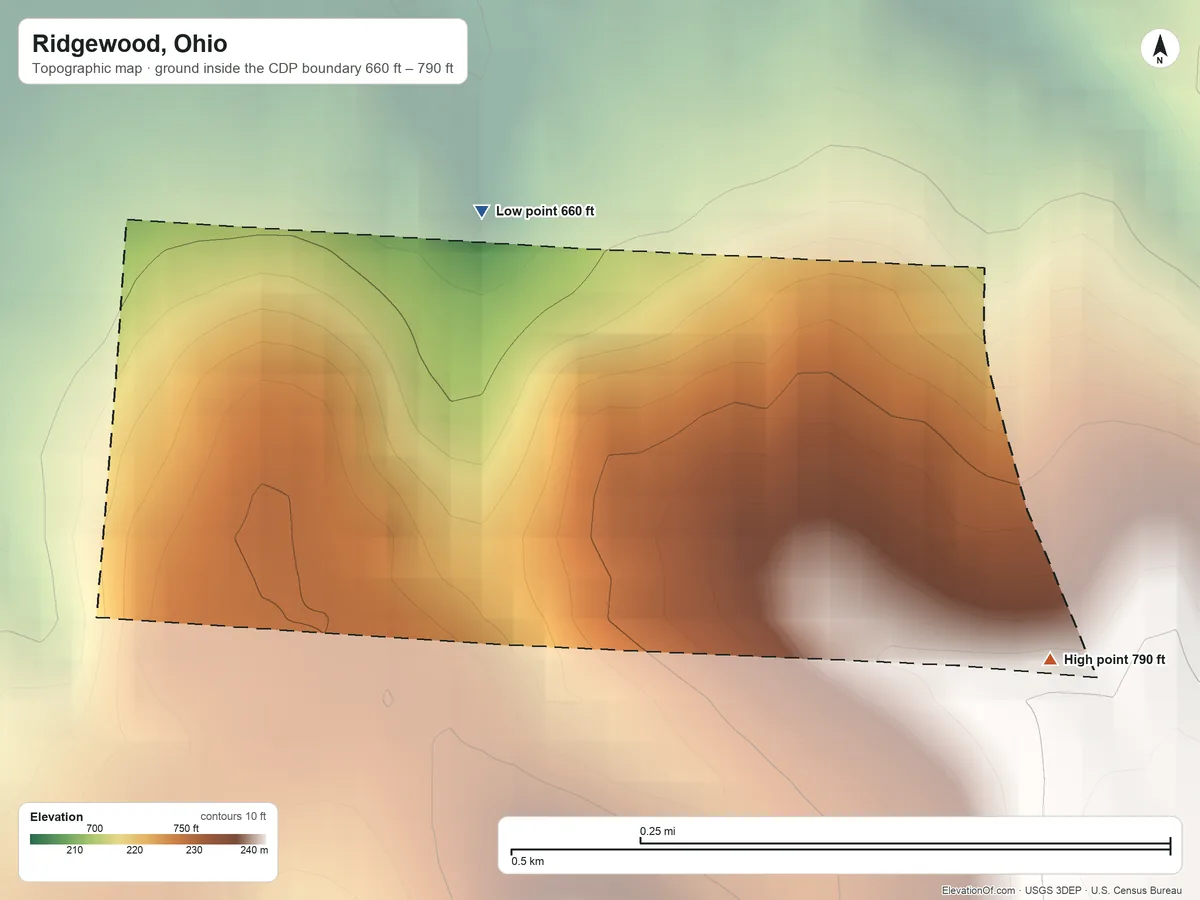The height and width of the screenshot is (900, 1200).
Task: Click the north arrow compass icon
Action: (1160, 48)
